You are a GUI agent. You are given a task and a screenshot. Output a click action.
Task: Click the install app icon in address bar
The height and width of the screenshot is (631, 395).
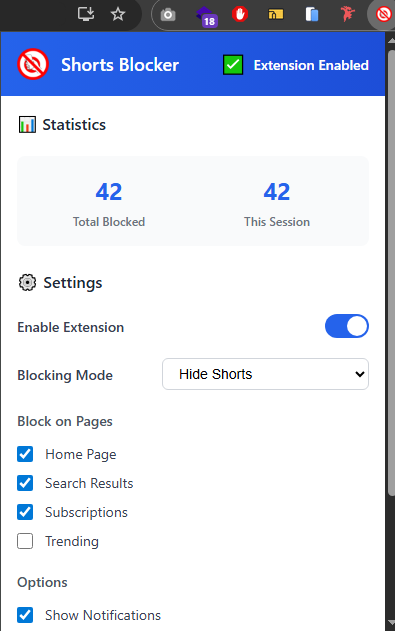click(x=86, y=14)
